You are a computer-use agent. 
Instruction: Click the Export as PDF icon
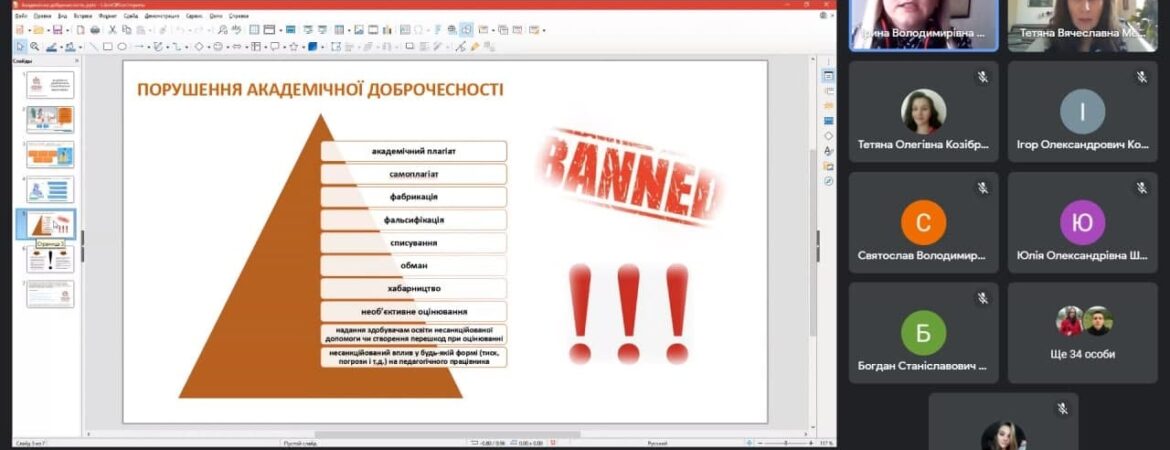(81, 30)
